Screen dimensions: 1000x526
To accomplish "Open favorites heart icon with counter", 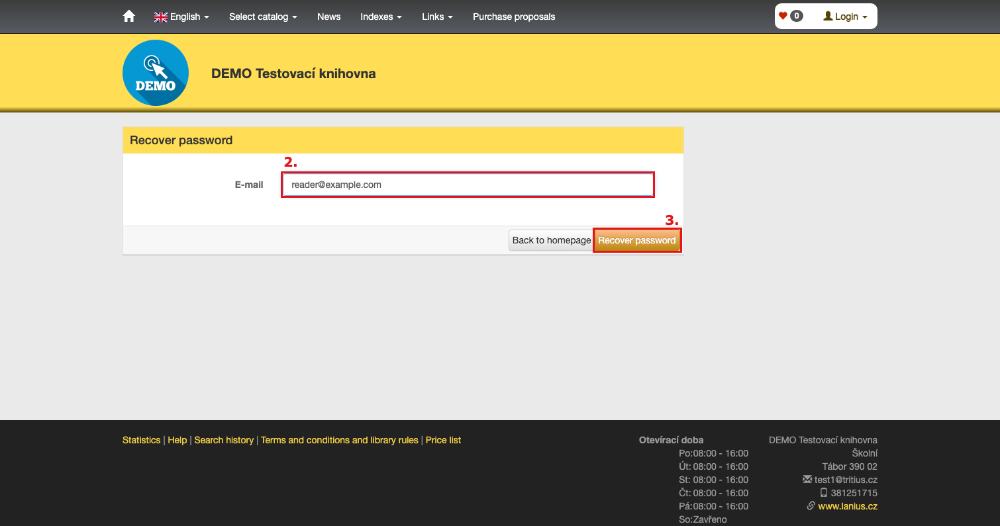I will tap(791, 16).
